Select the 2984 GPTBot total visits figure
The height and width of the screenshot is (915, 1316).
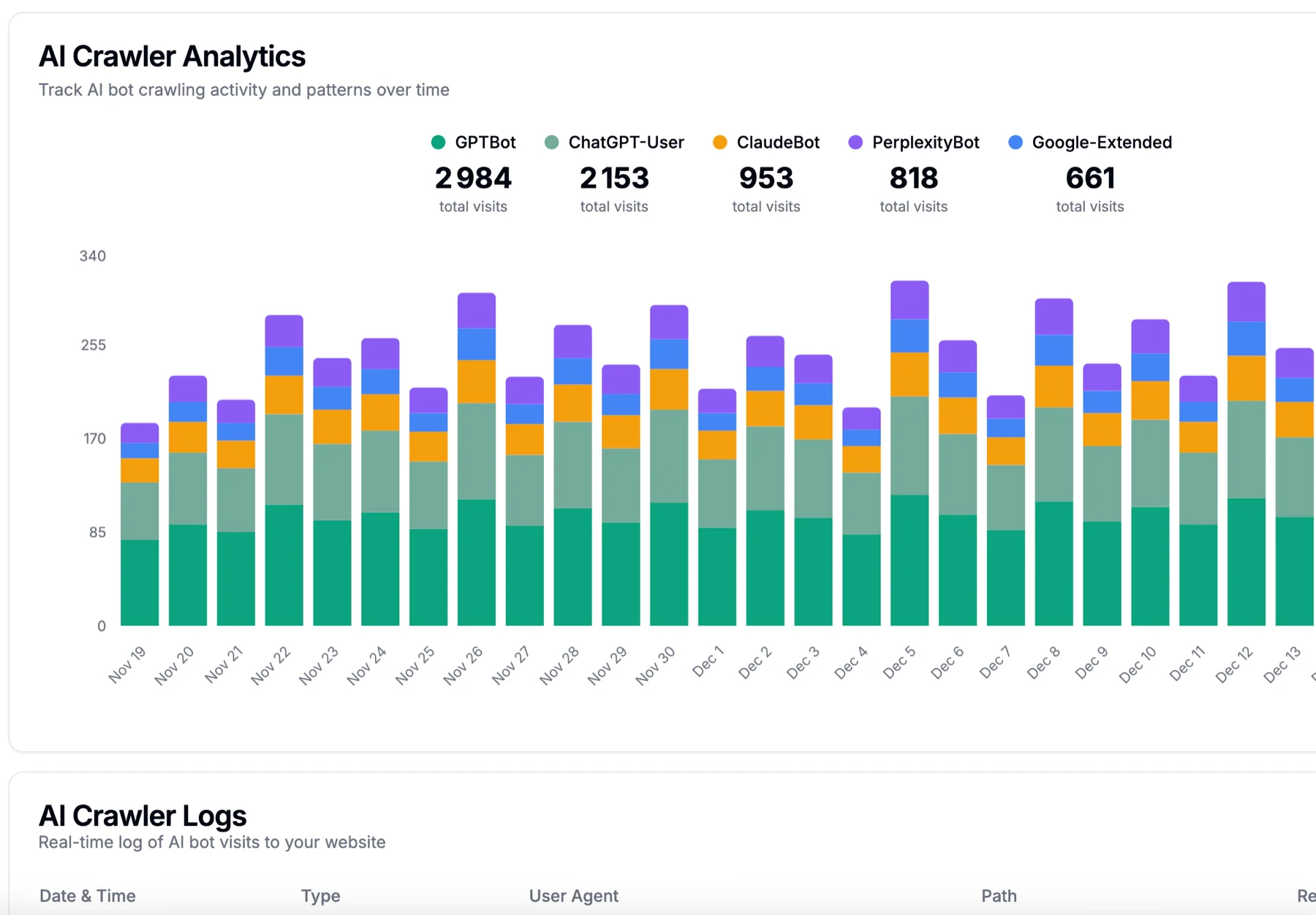473,178
